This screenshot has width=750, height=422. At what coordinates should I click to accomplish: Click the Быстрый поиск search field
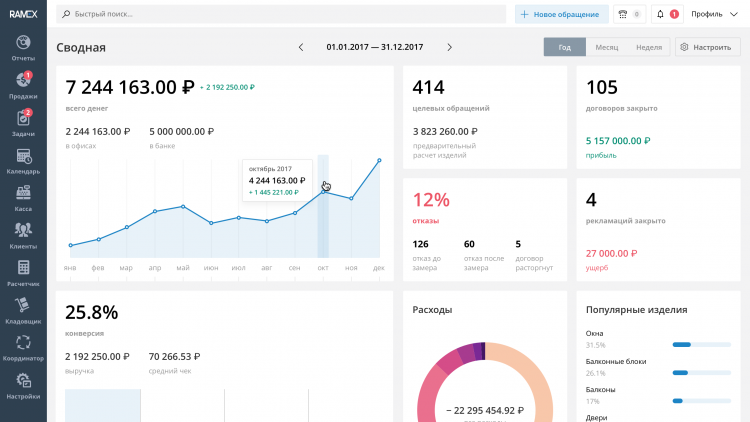(x=280, y=14)
